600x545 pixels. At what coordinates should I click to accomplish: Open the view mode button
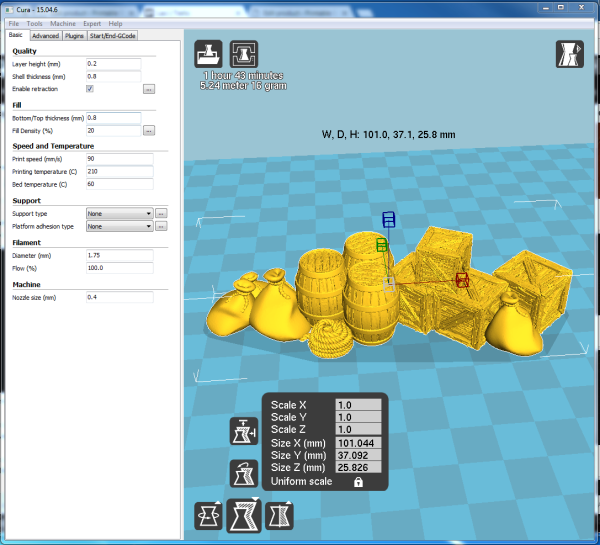(571, 55)
